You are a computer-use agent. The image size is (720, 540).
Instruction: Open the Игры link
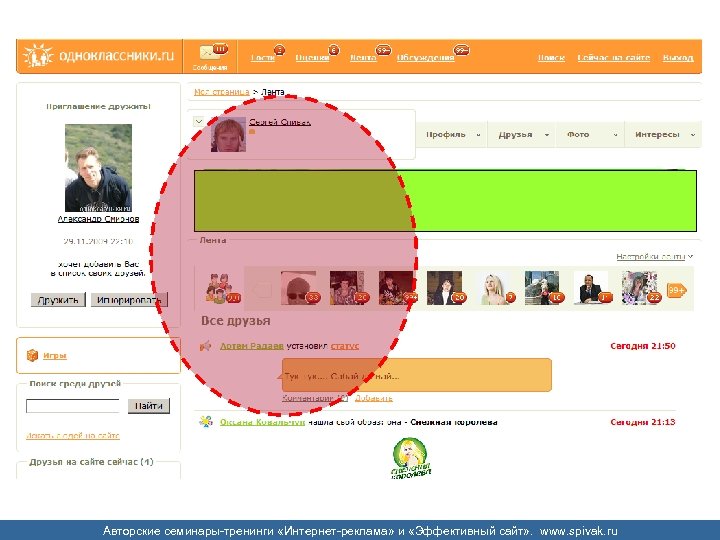click(x=55, y=355)
